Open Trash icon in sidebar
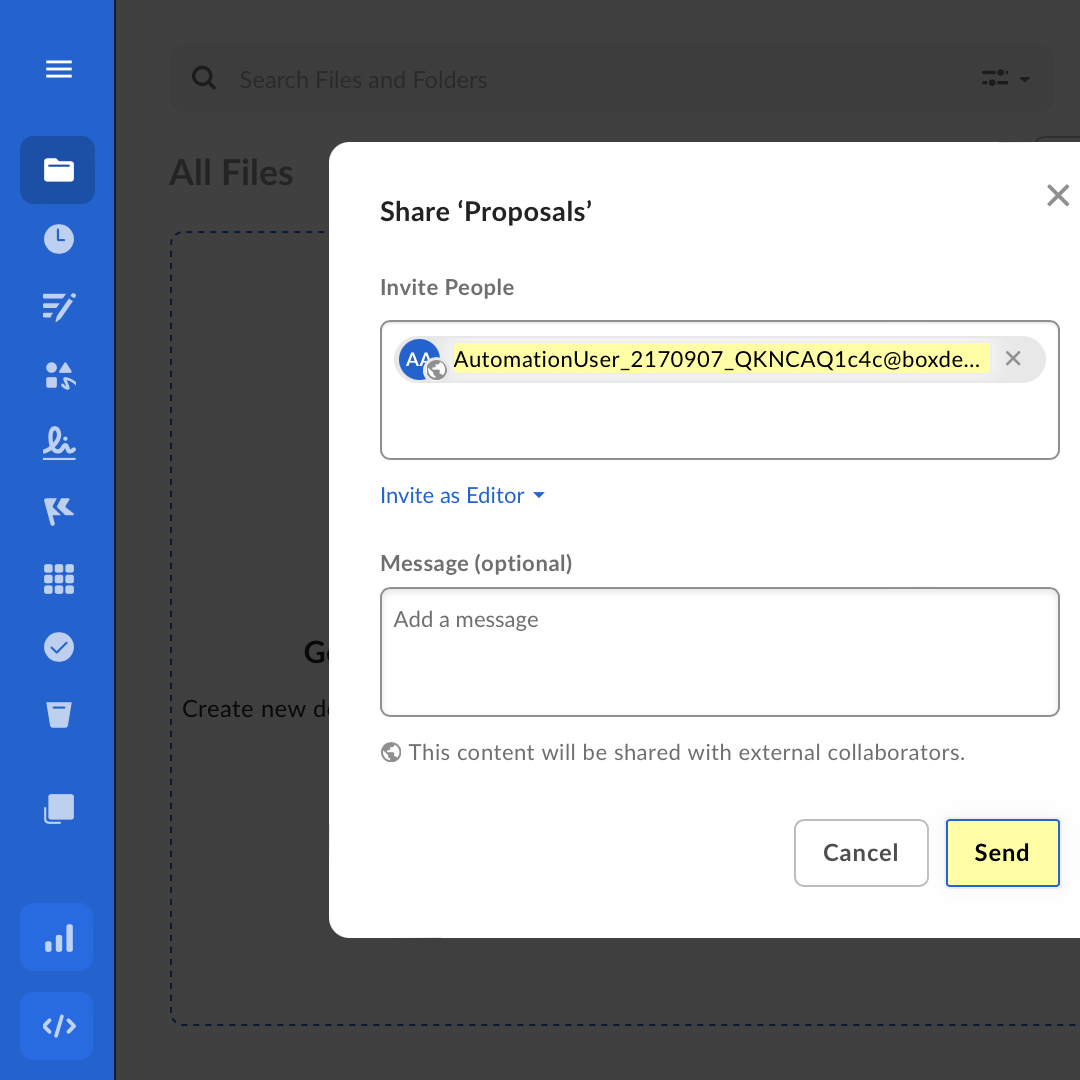 click(x=59, y=715)
